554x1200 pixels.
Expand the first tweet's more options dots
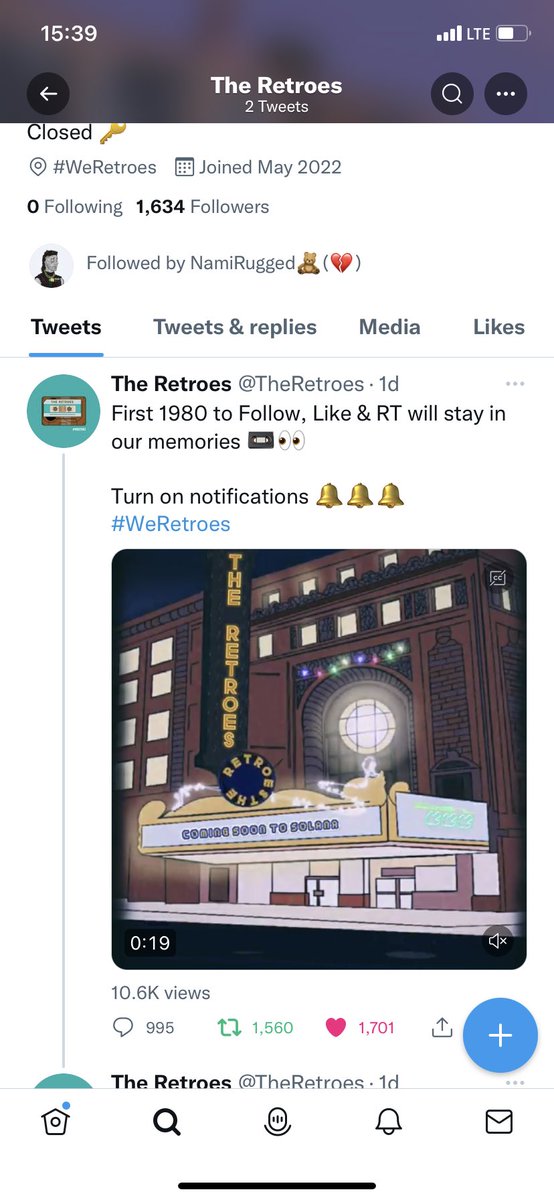pos(515,384)
